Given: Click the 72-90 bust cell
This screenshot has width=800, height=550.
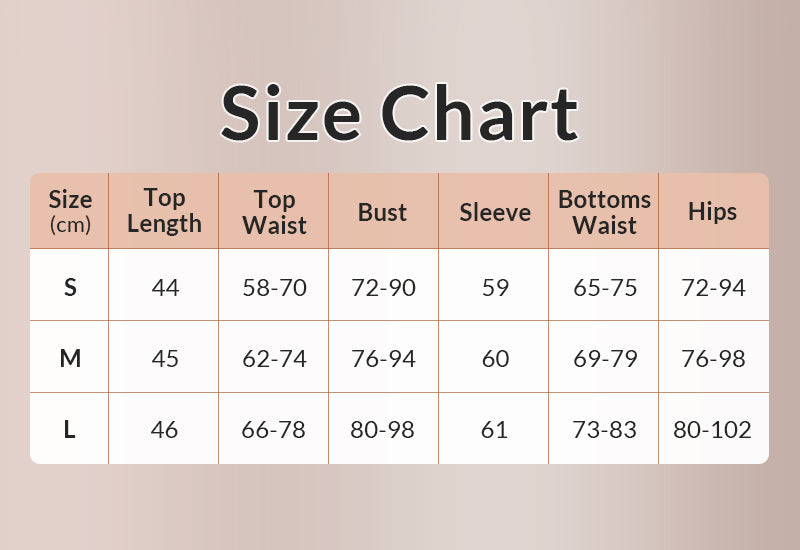Looking at the screenshot, I should (383, 288).
